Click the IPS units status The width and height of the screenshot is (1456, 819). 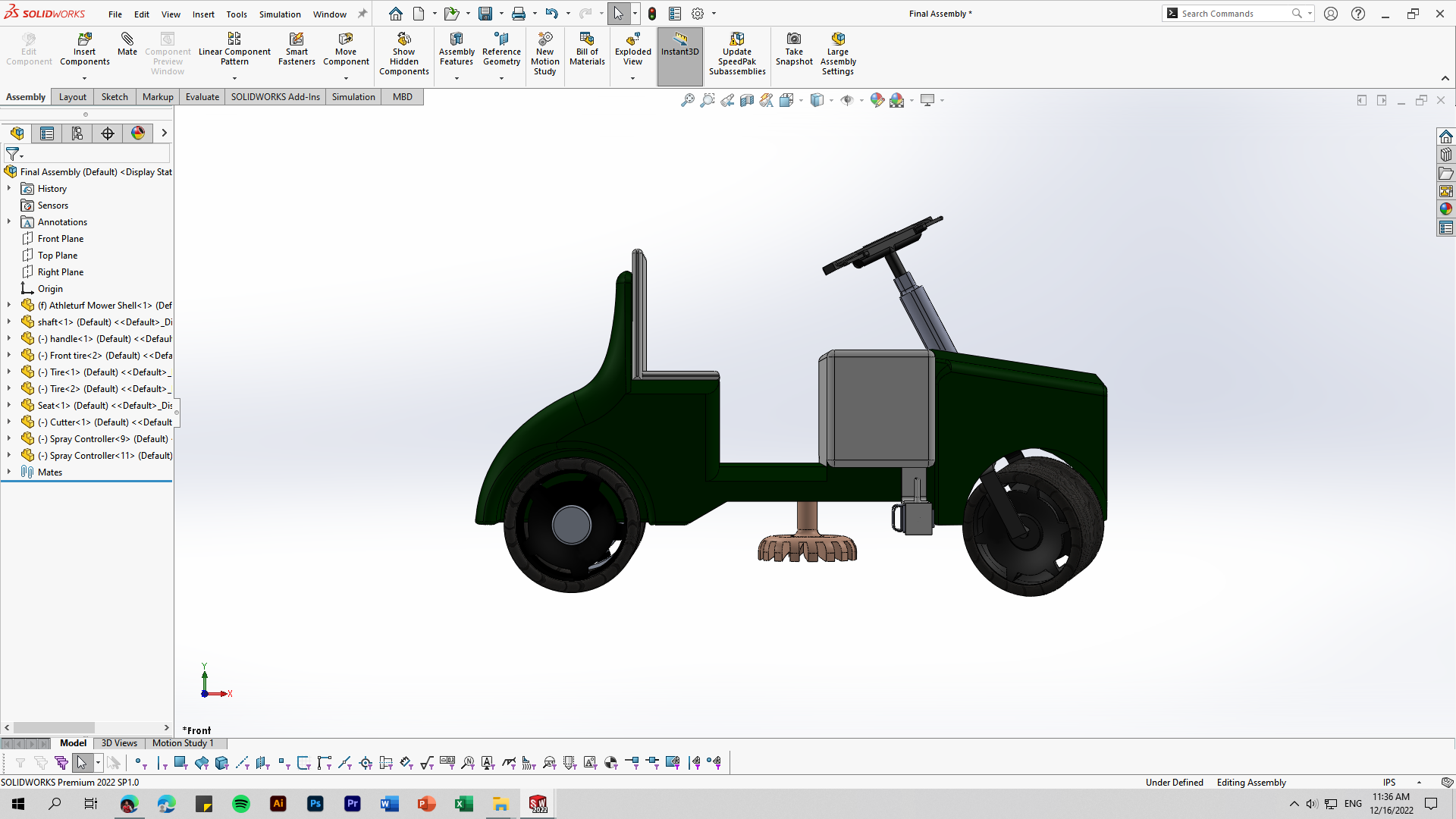[x=1389, y=783]
